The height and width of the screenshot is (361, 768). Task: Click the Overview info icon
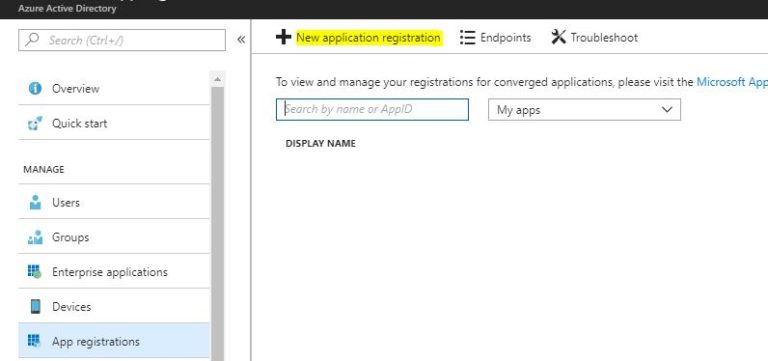click(x=35, y=89)
